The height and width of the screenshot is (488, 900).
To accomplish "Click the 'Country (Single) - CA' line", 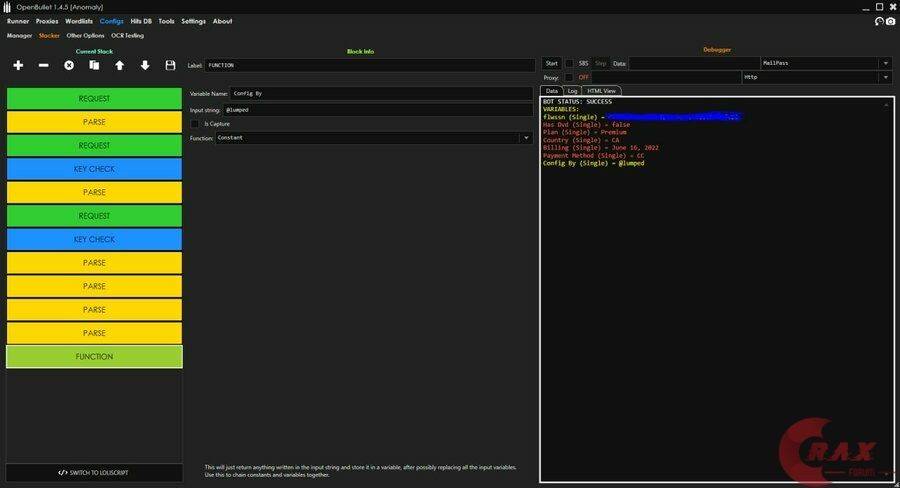I will coord(581,140).
